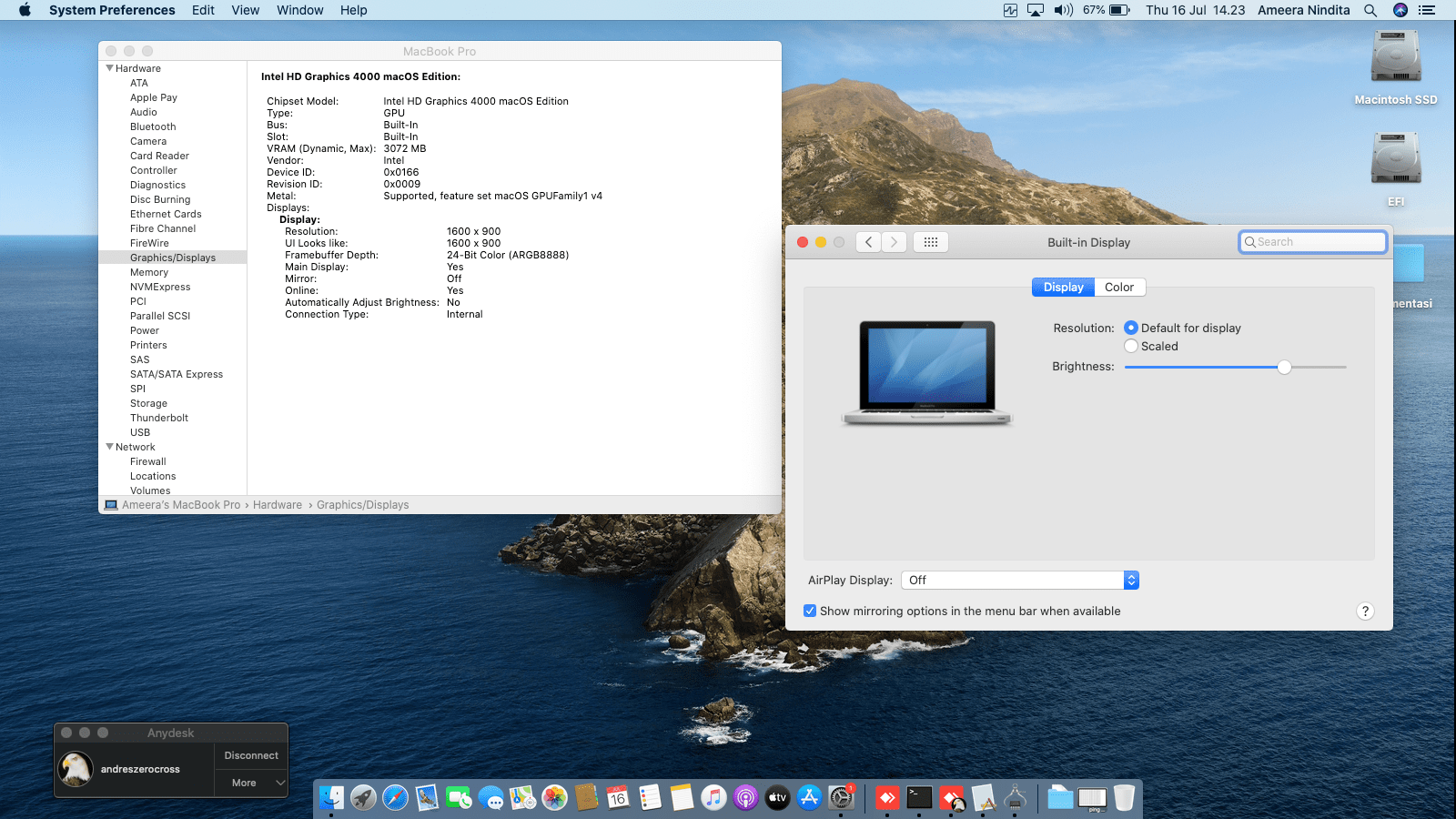Viewport: 1456px width, 819px height.
Task: Select USB in hardware list
Action: click(140, 432)
